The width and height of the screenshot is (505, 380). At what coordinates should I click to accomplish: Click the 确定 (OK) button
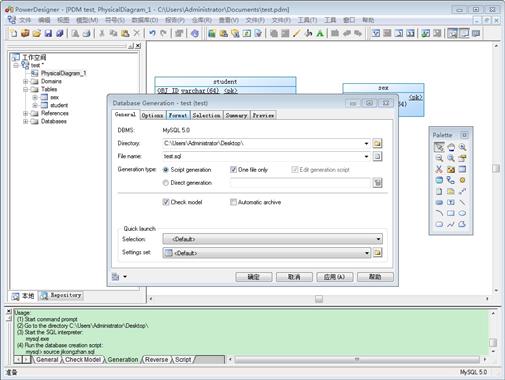(254, 277)
